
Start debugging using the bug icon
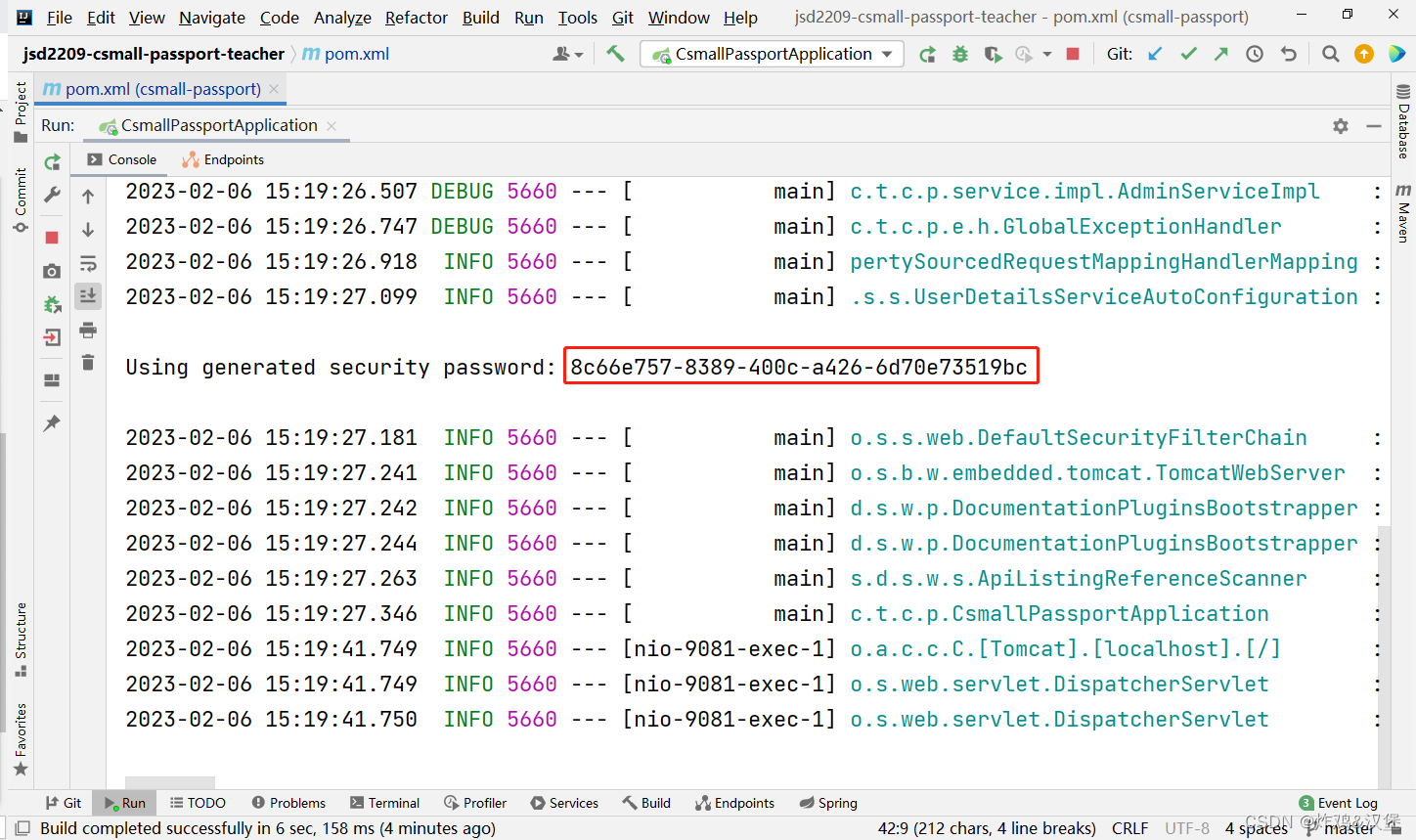click(x=959, y=54)
